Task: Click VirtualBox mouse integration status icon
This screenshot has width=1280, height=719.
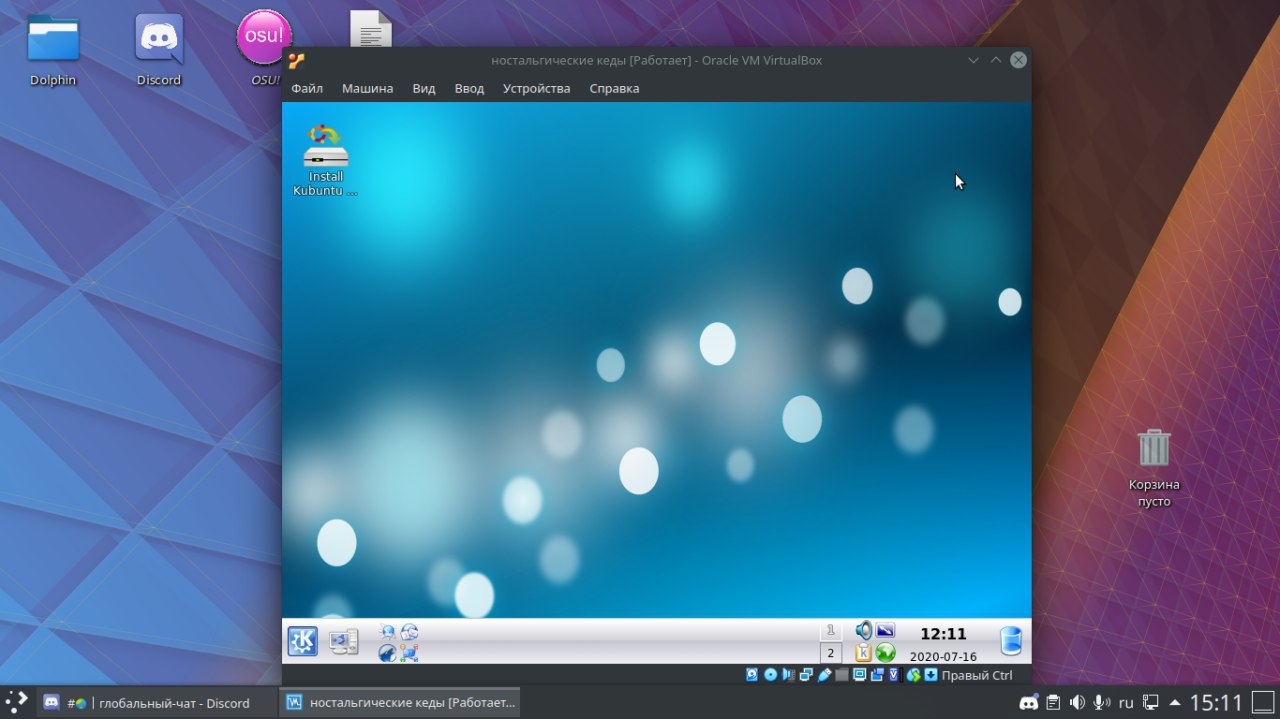Action: point(913,675)
